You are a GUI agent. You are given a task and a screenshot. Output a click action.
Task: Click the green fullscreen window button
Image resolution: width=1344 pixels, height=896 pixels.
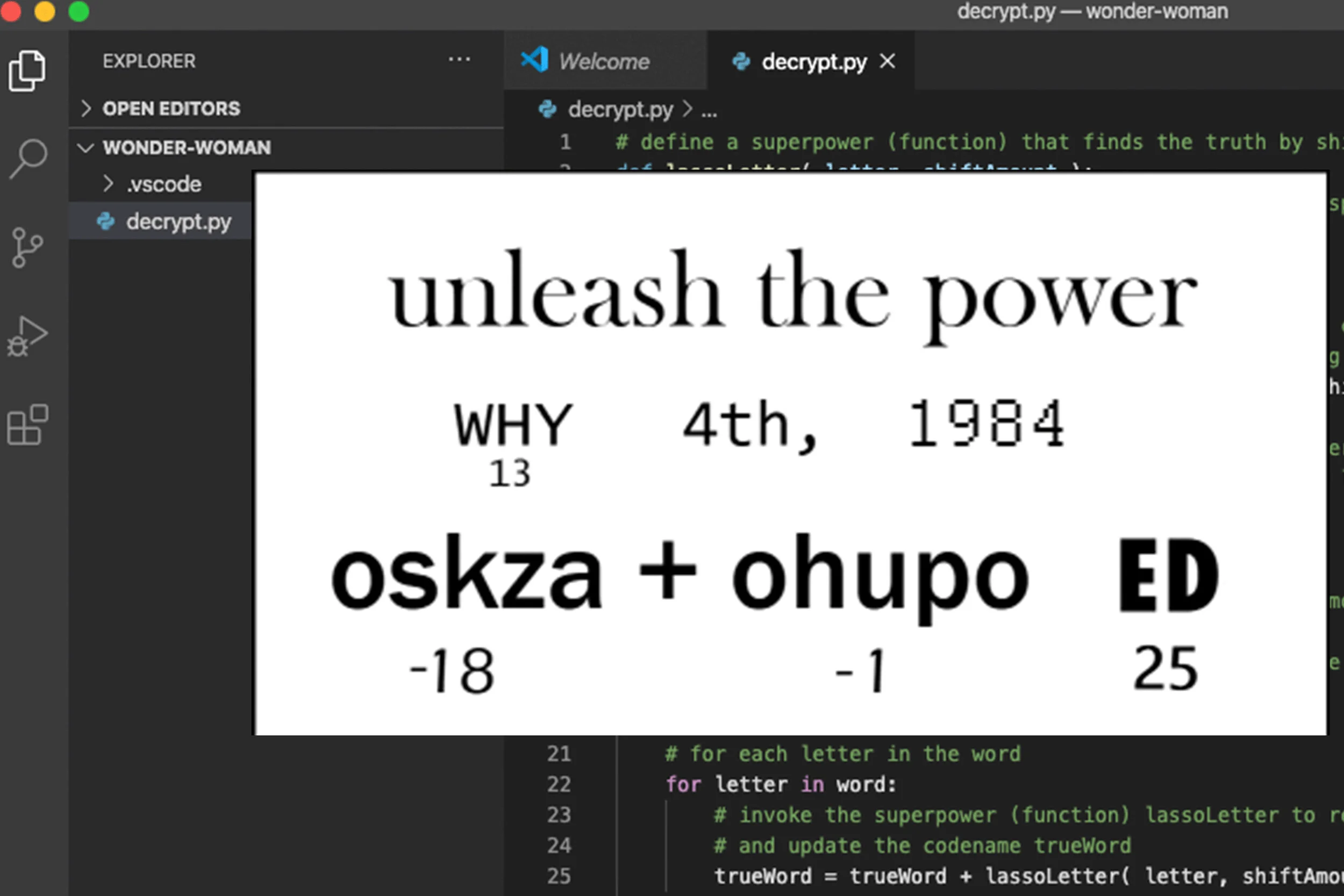pyautogui.click(x=79, y=11)
